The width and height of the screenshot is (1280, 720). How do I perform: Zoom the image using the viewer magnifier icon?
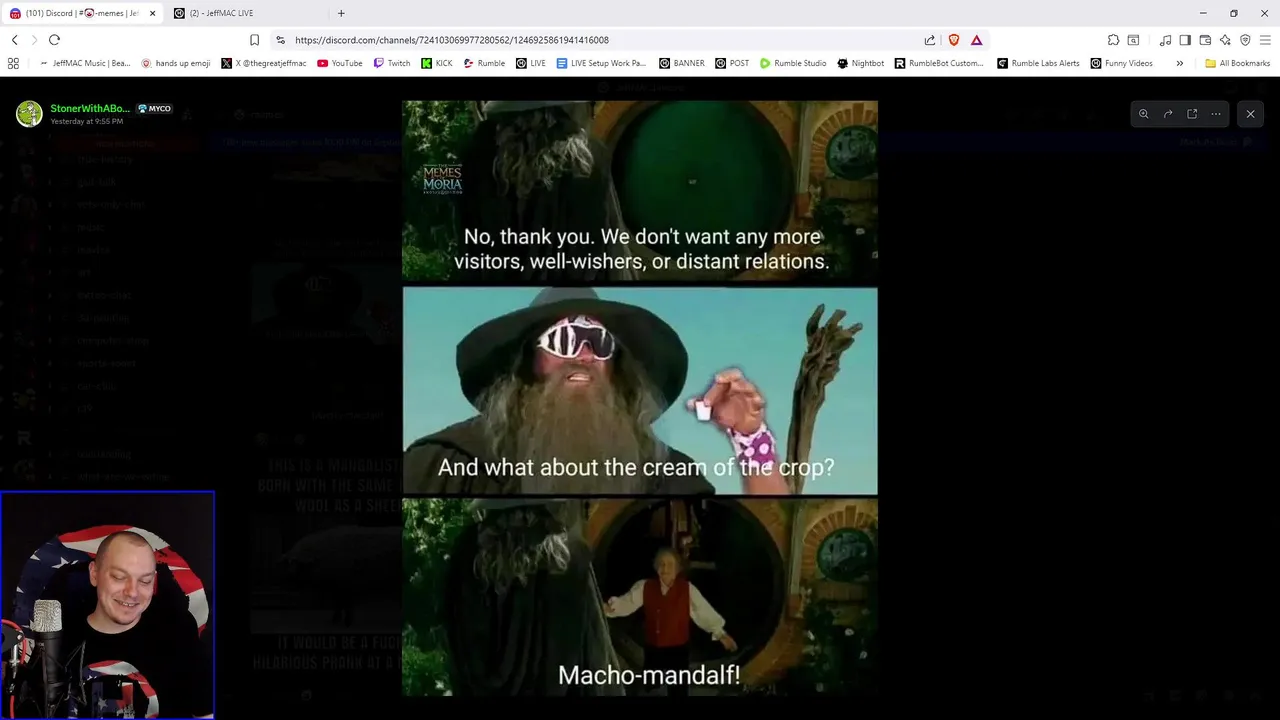pos(1144,114)
